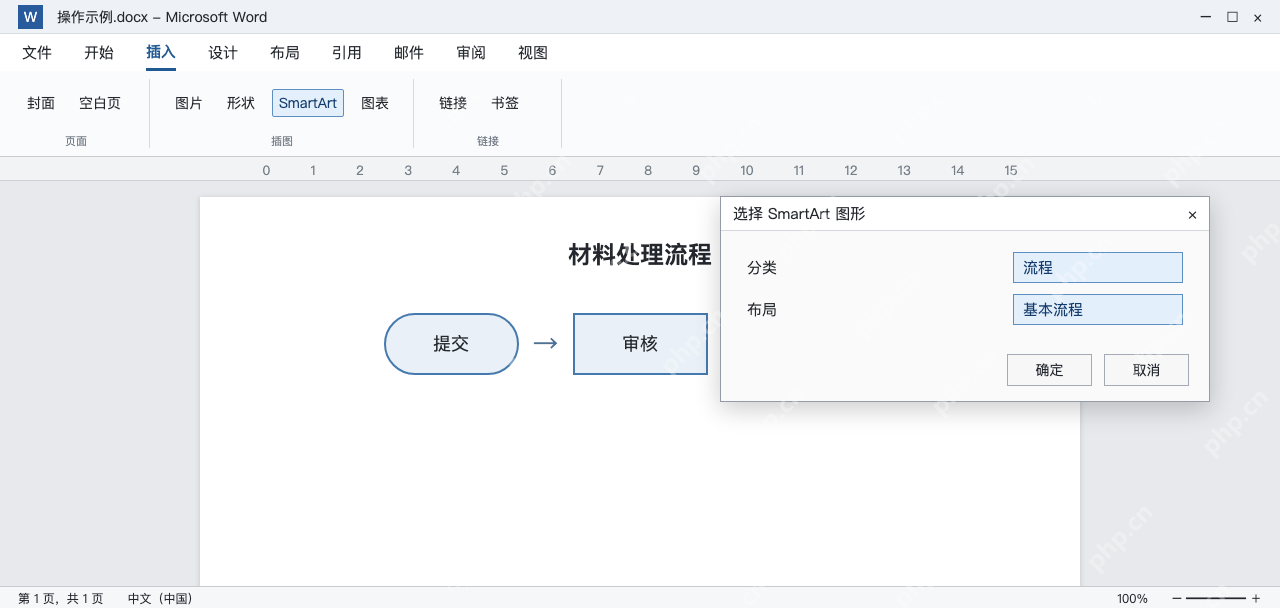This screenshot has height=608, width=1280.
Task: Click the 页面 group label
Action: [x=76, y=141]
